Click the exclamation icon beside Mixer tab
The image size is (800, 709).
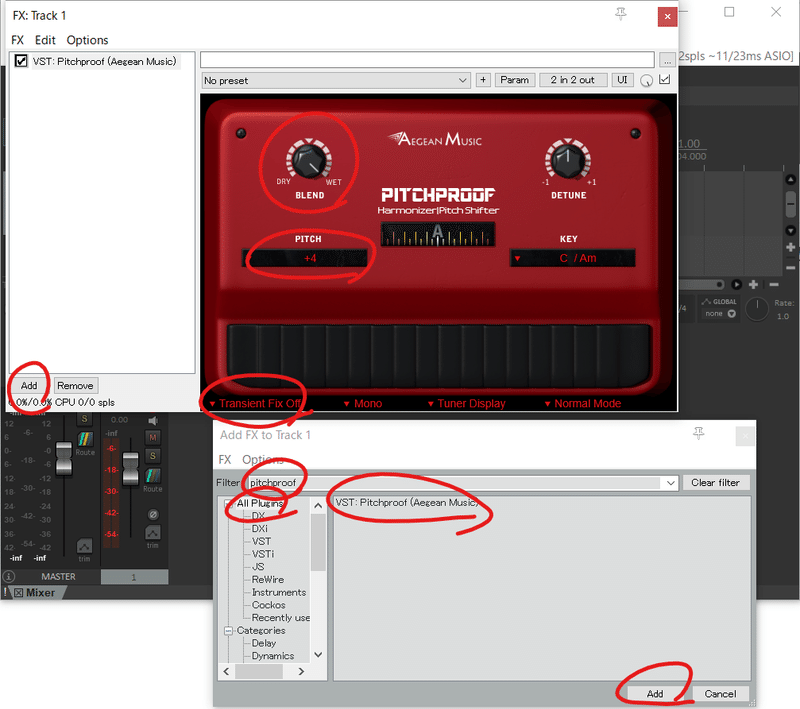pyautogui.click(x=5, y=593)
